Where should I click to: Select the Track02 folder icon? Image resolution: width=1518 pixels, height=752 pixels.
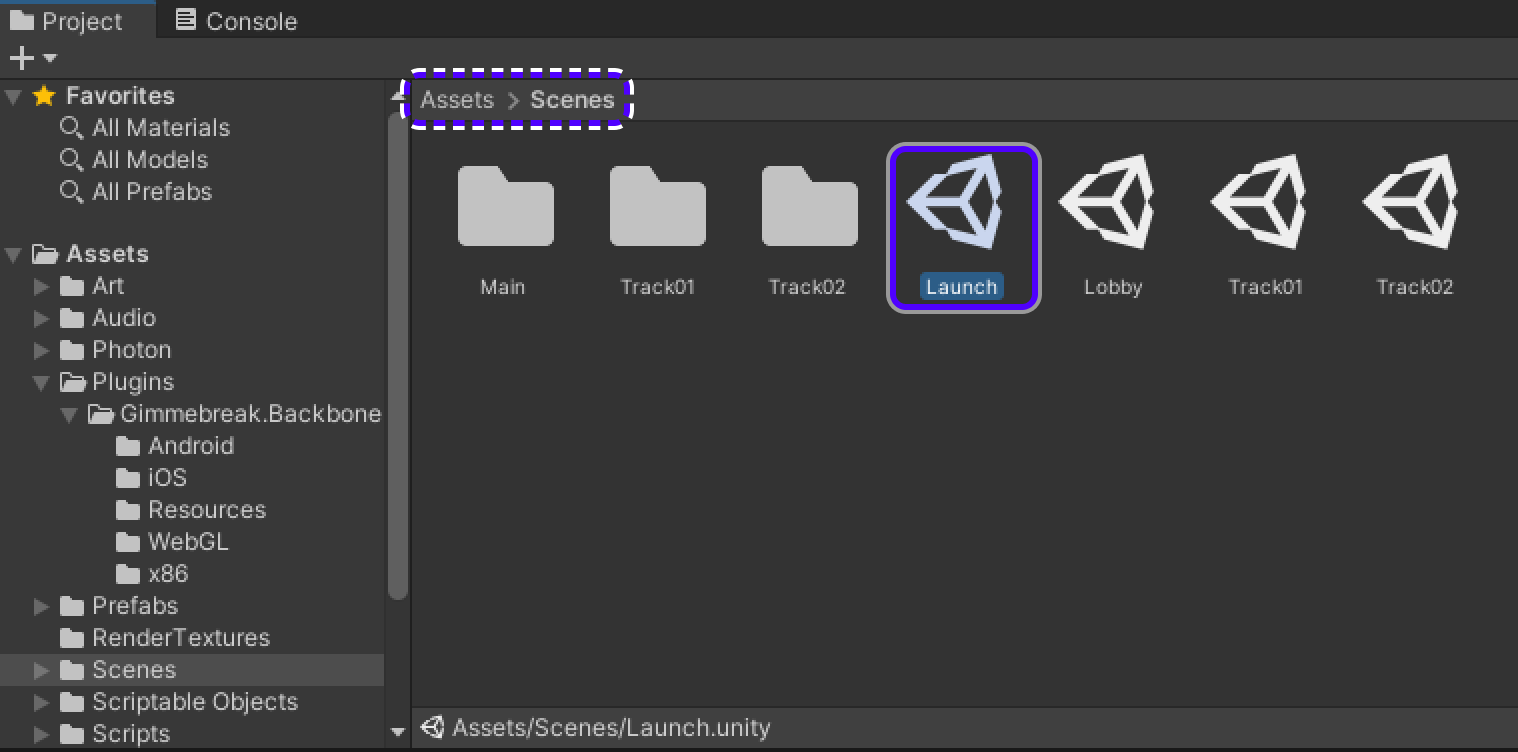[809, 206]
